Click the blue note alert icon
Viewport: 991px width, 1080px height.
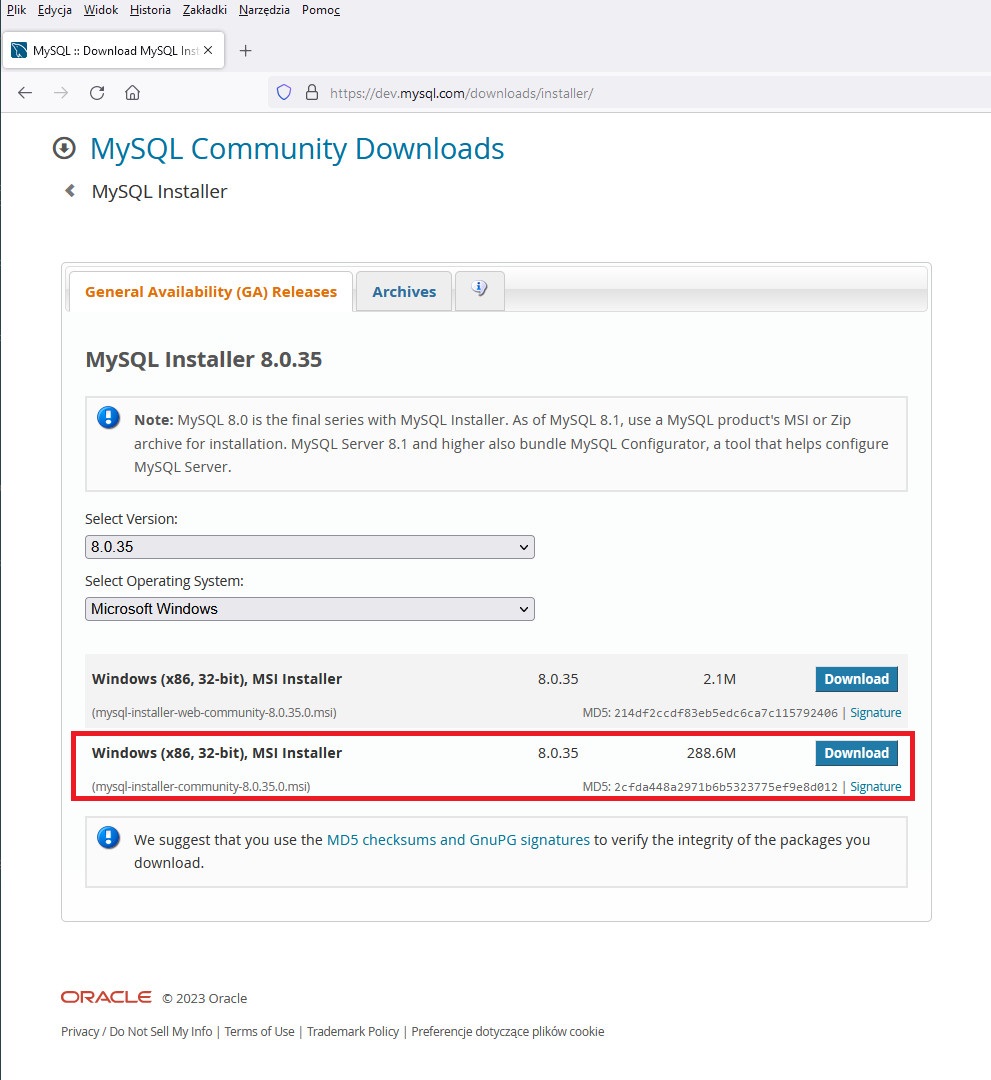[x=109, y=417]
